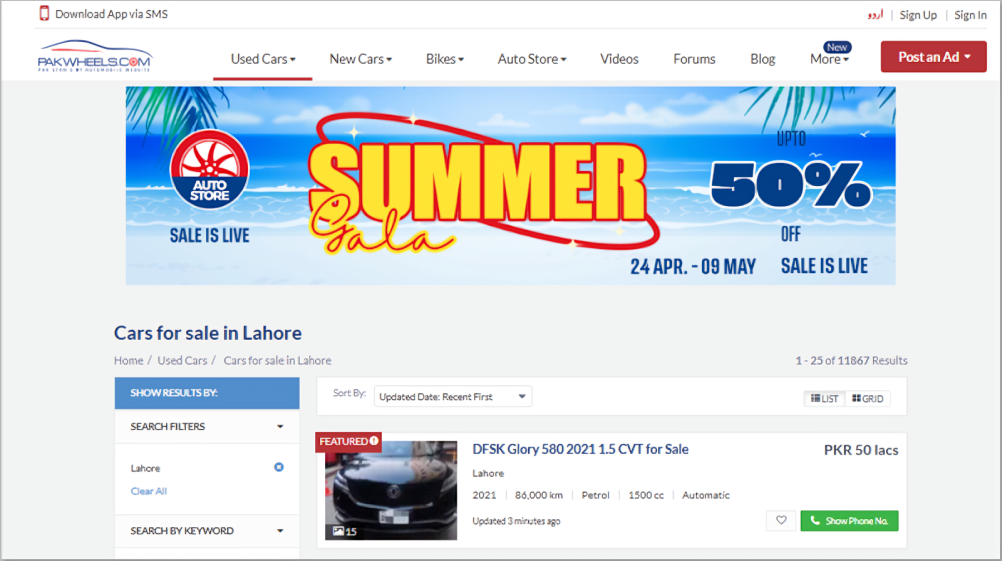Open DFSK Glory 580 2021 listing title
The image size is (1002, 561).
tap(580, 449)
